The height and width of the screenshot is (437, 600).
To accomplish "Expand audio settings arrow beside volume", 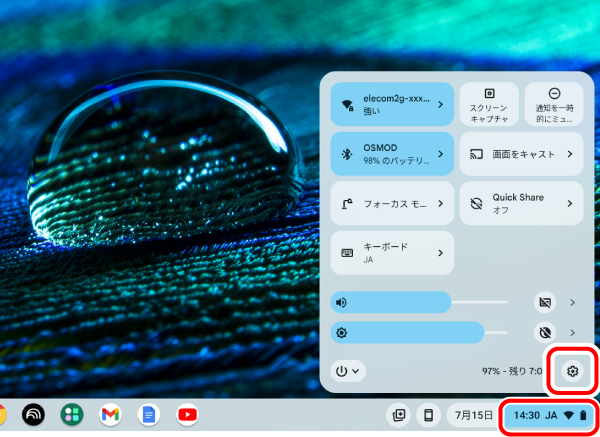I will click(x=572, y=301).
